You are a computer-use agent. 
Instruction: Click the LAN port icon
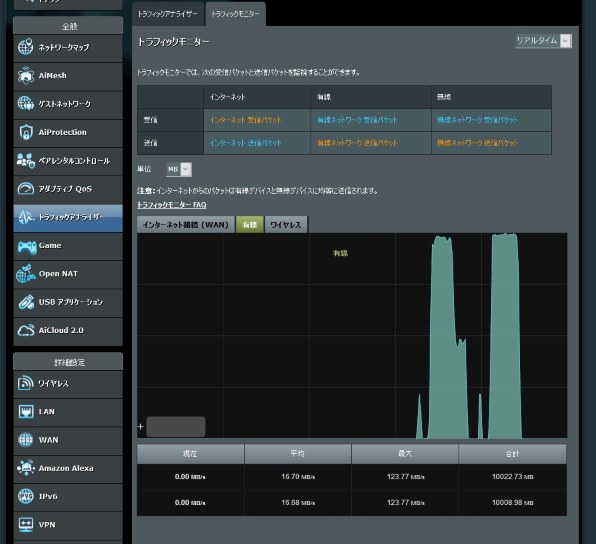coord(25,411)
